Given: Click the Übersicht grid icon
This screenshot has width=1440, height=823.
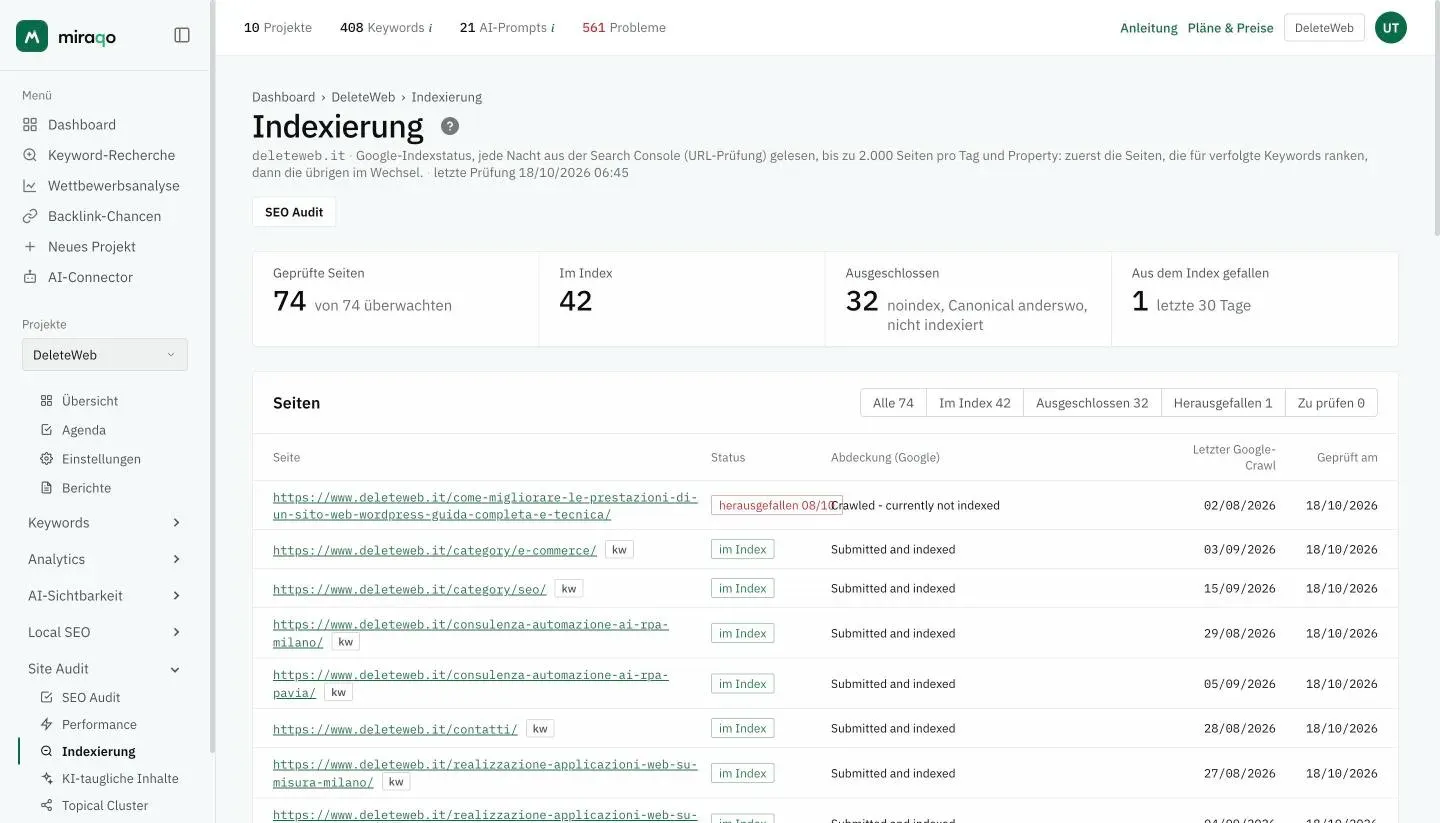Looking at the screenshot, I should (46, 401).
